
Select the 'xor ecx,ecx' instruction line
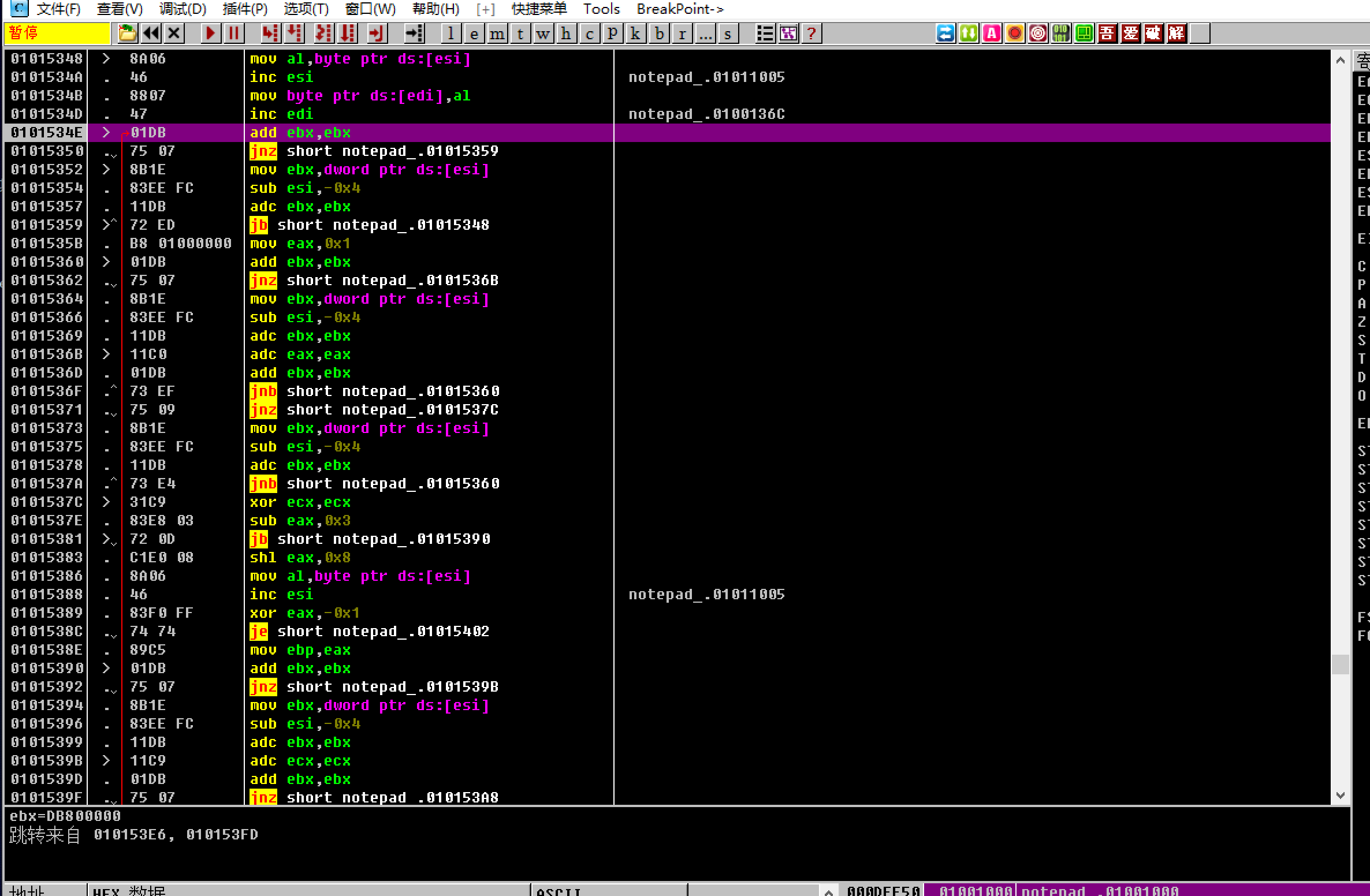coord(300,502)
